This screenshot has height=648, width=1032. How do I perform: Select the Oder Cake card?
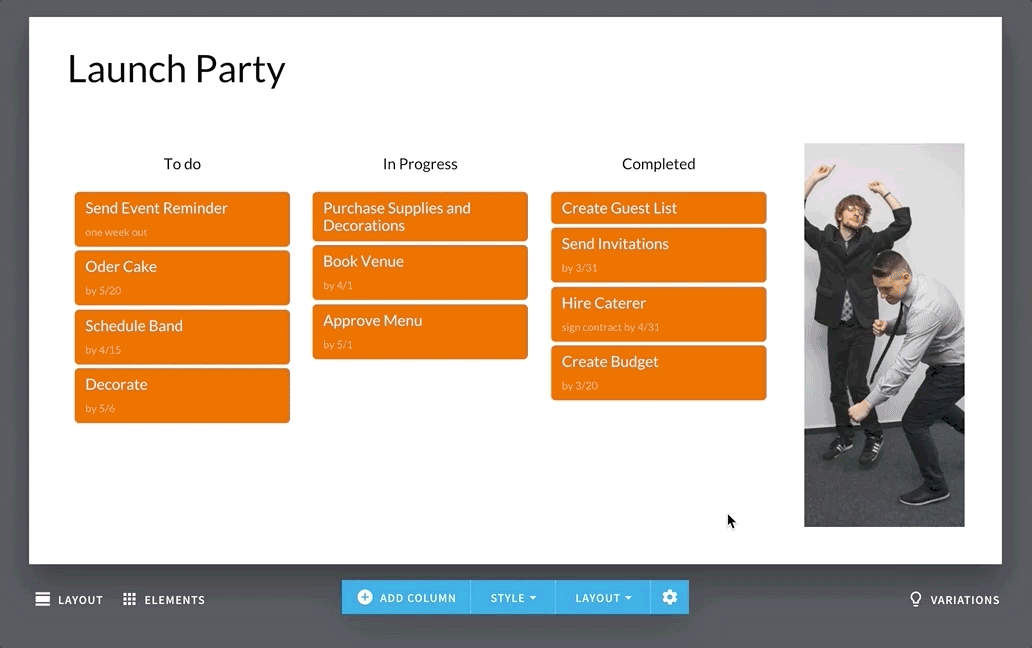click(x=182, y=277)
